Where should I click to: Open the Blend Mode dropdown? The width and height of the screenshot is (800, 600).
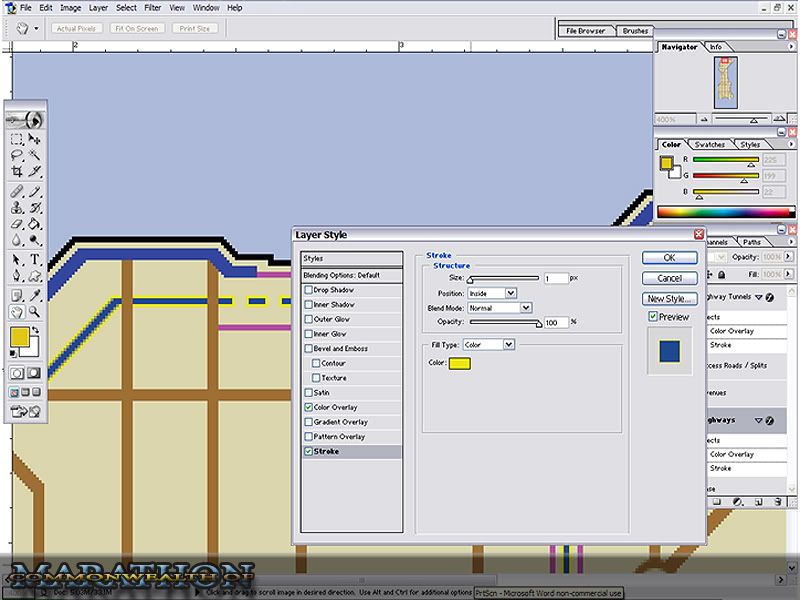(x=500, y=308)
